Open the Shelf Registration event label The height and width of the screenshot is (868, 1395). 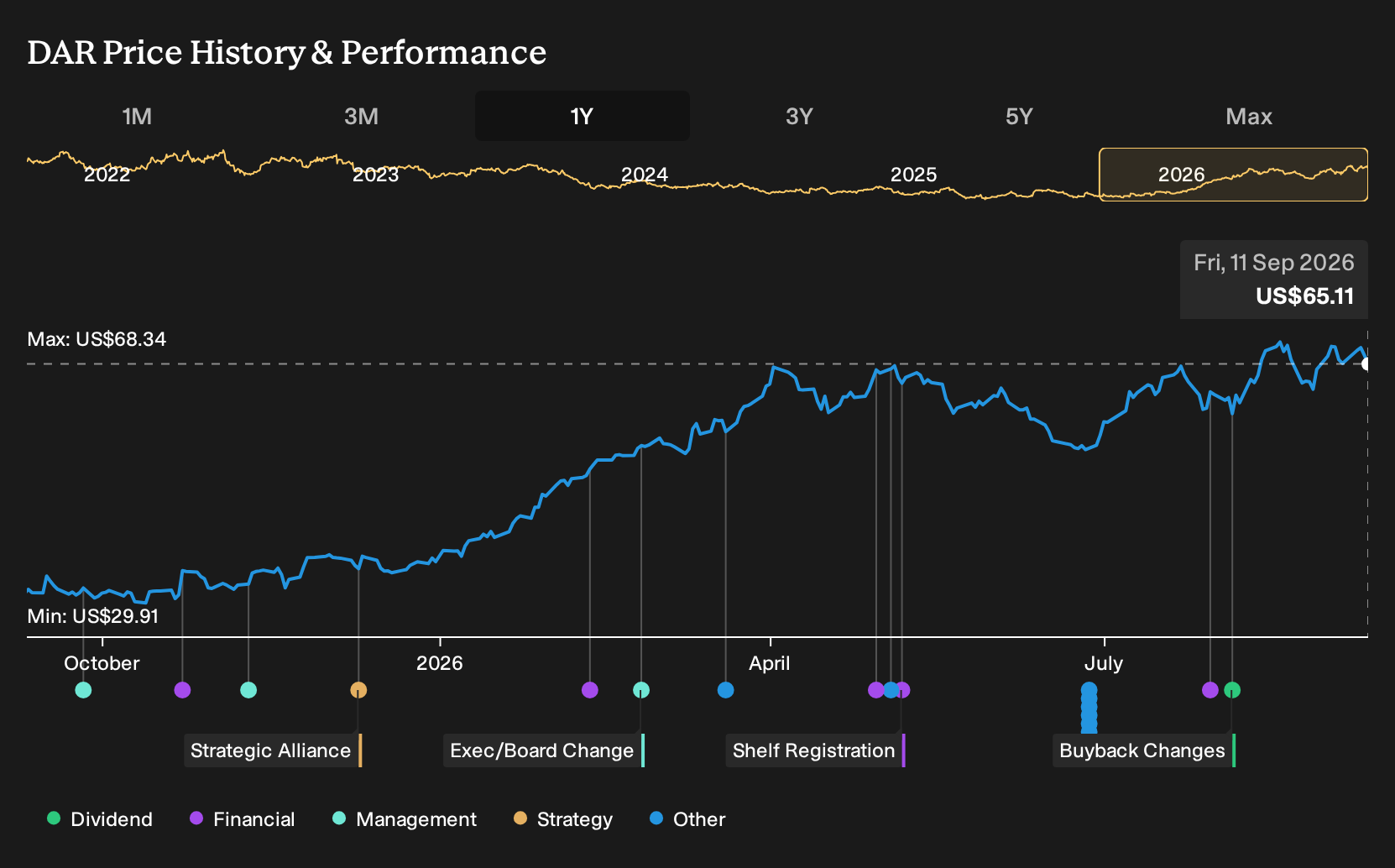point(815,750)
